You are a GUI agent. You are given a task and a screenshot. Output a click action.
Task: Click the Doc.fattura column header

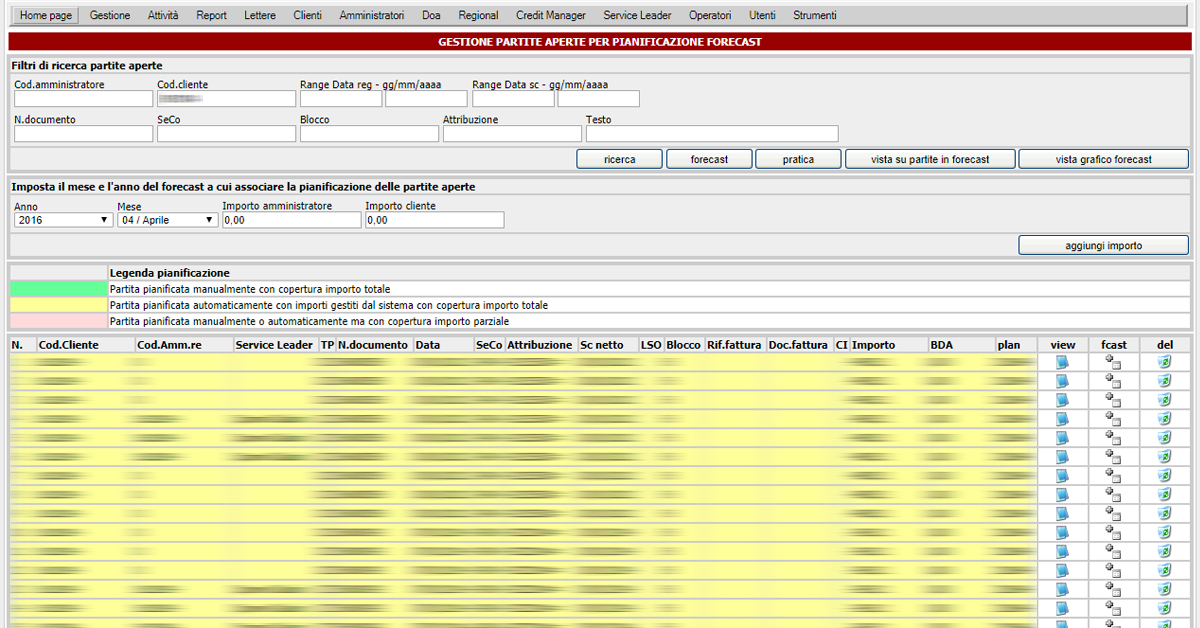(x=798, y=345)
